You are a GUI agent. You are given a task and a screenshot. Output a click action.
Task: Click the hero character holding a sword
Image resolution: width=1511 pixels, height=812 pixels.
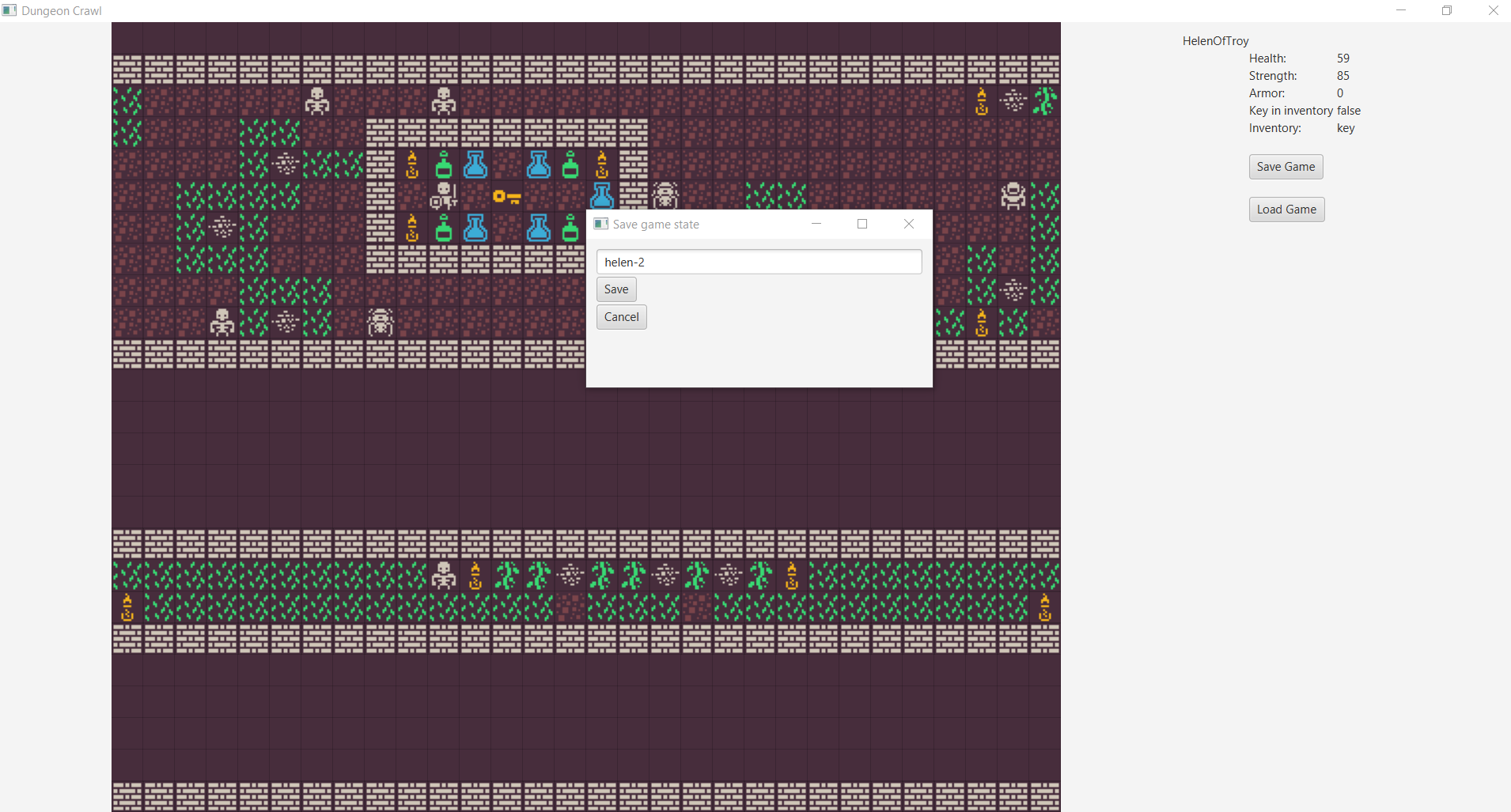click(444, 195)
